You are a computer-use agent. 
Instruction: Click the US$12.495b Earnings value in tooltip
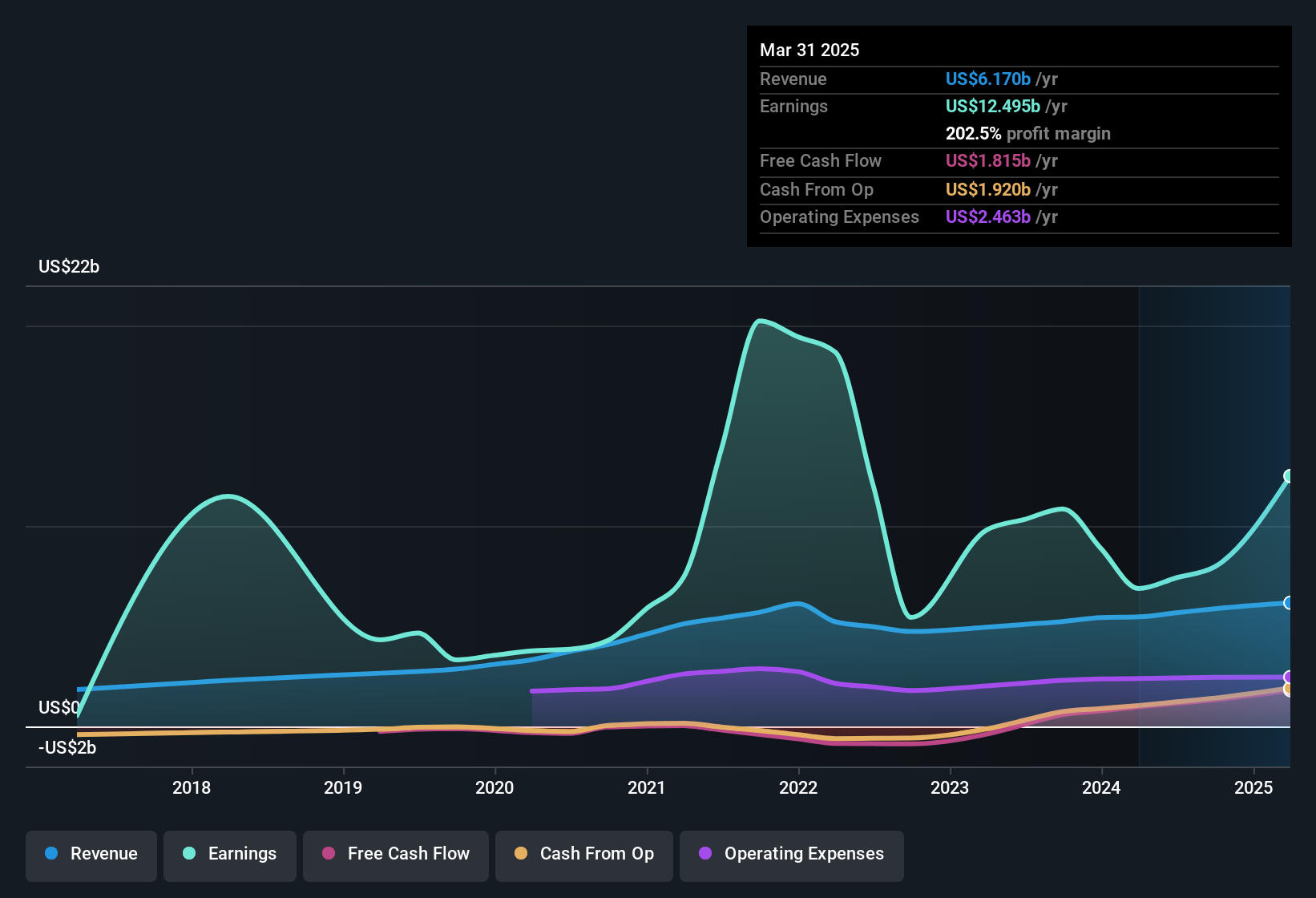pos(992,107)
